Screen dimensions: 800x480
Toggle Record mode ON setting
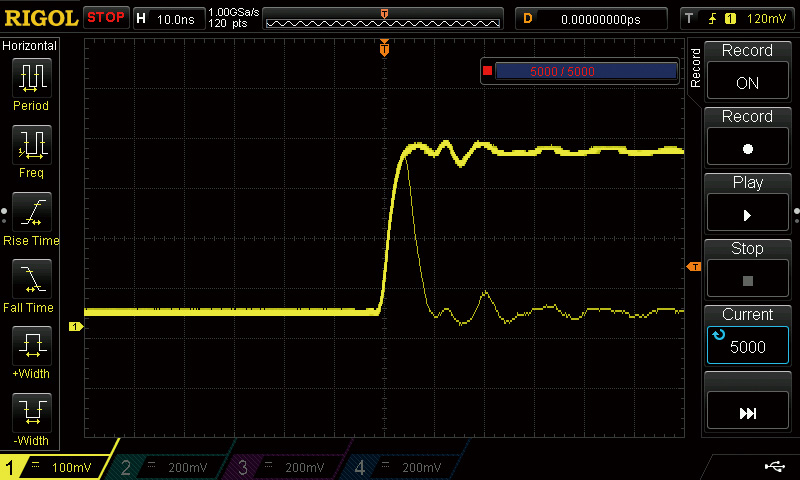tap(747, 72)
